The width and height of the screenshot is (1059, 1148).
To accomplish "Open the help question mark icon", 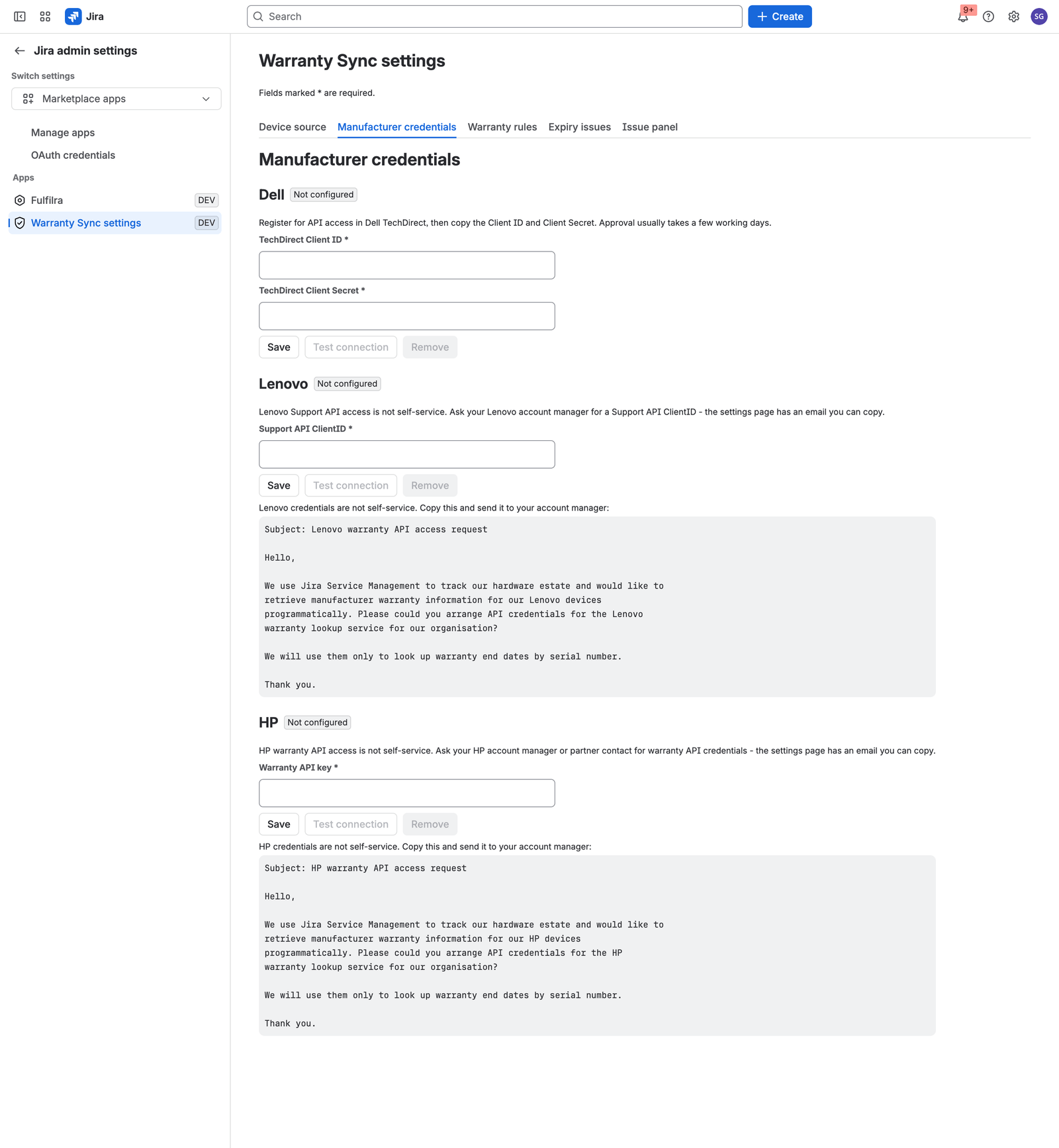I will tap(988, 17).
